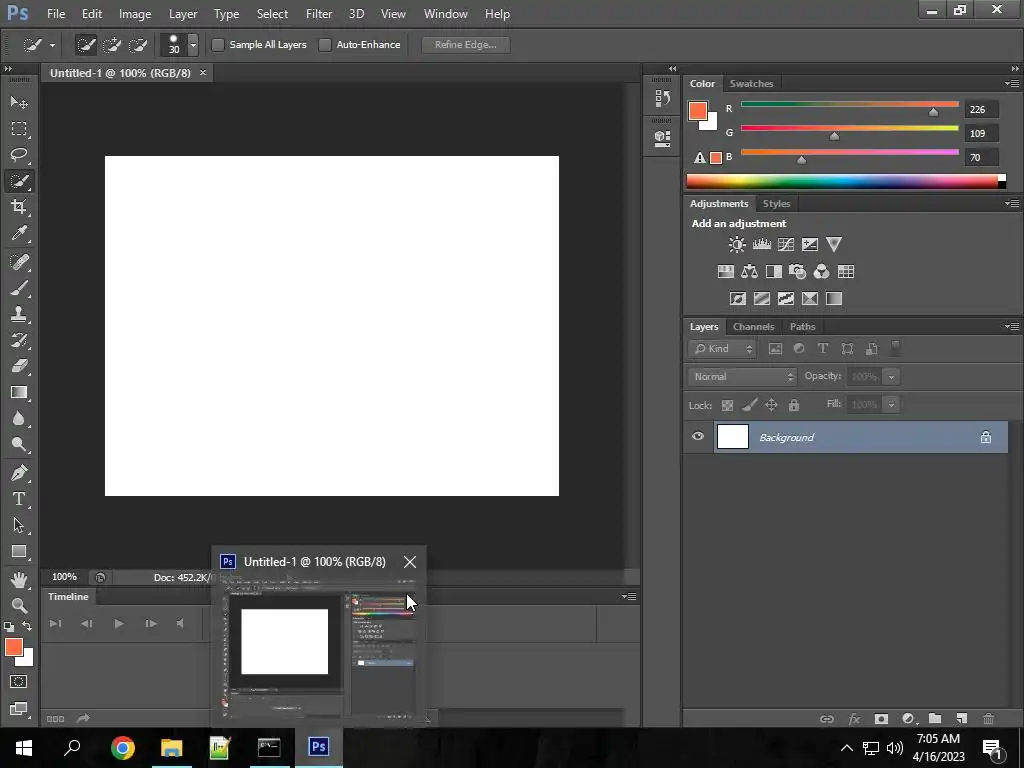Select the Eyedropper tool

coord(19,233)
